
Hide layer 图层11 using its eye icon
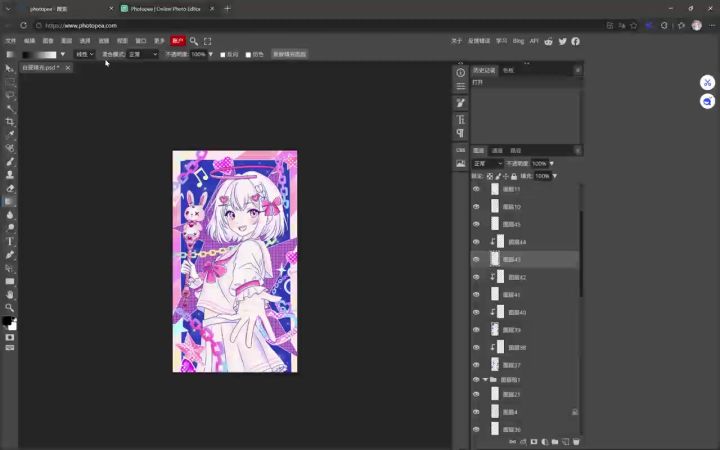tap(476, 189)
